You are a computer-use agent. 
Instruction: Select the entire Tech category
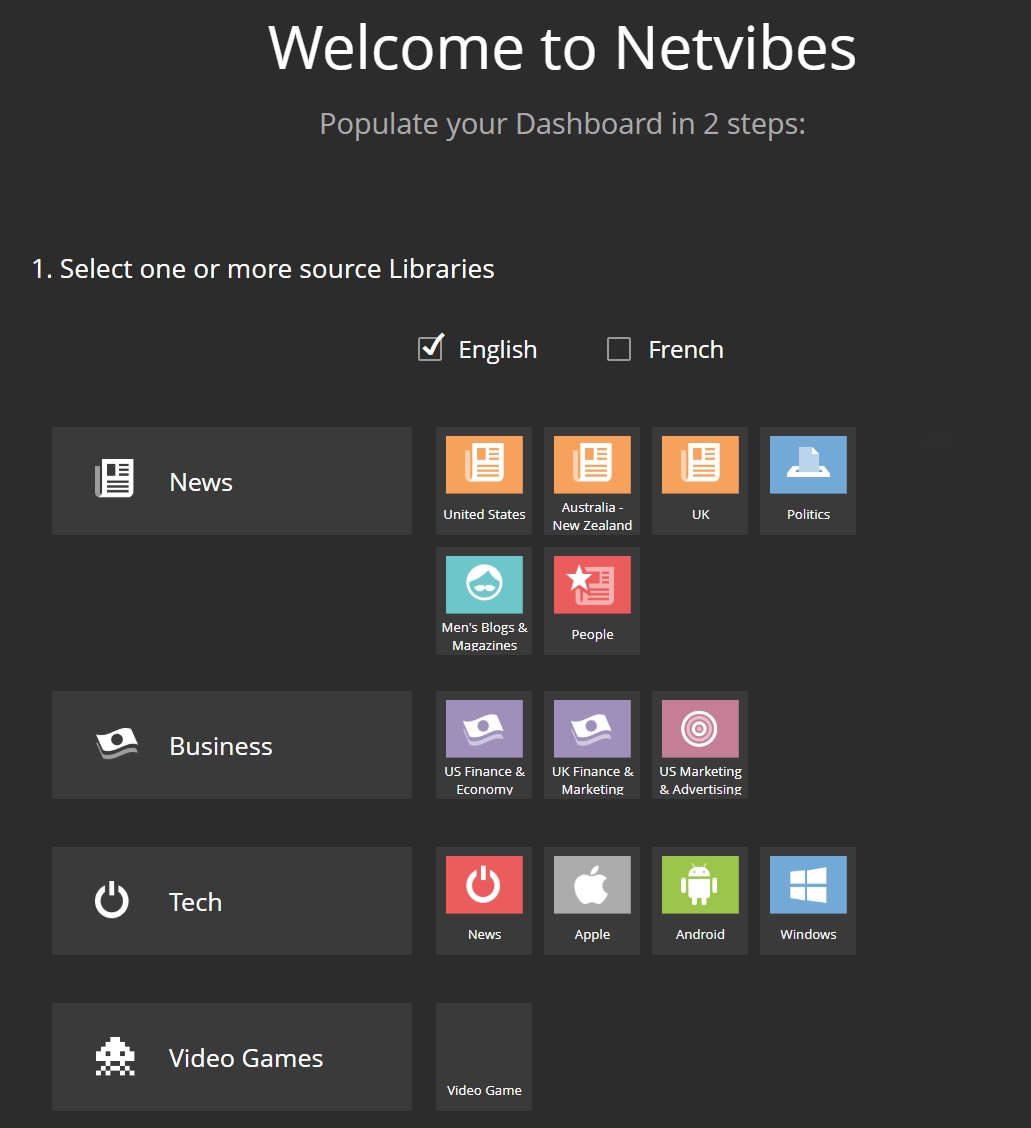(232, 901)
